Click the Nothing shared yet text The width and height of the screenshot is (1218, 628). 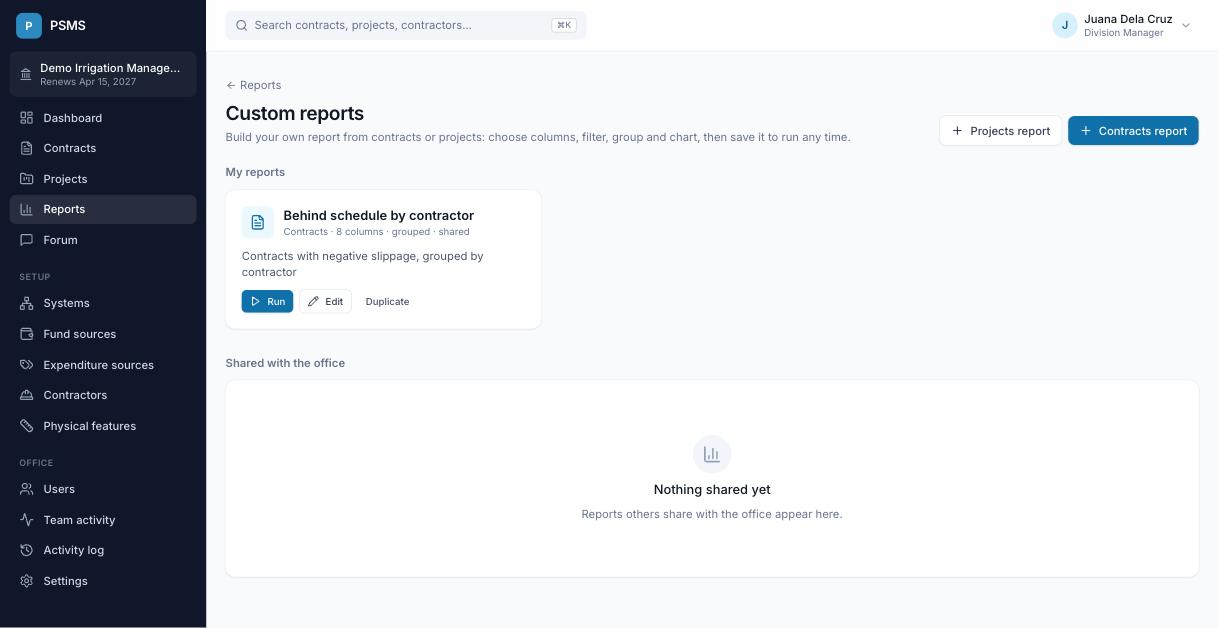pyautogui.click(x=712, y=489)
